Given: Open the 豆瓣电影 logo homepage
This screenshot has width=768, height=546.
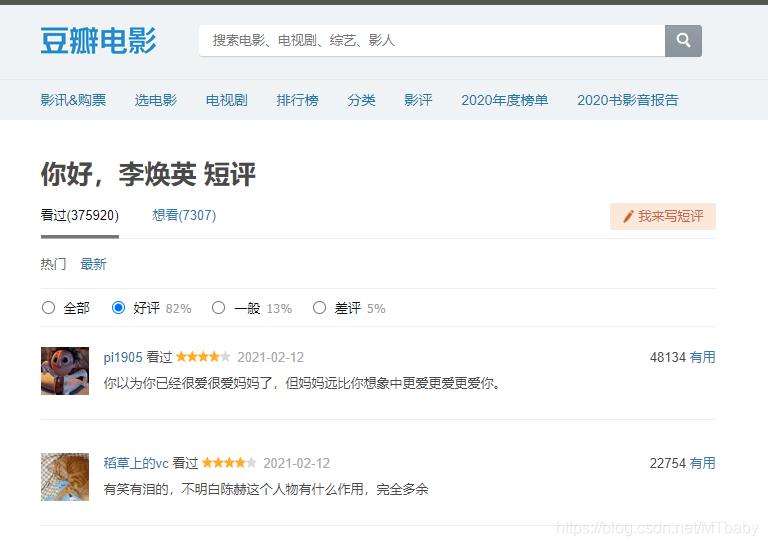Looking at the screenshot, I should (x=98, y=41).
